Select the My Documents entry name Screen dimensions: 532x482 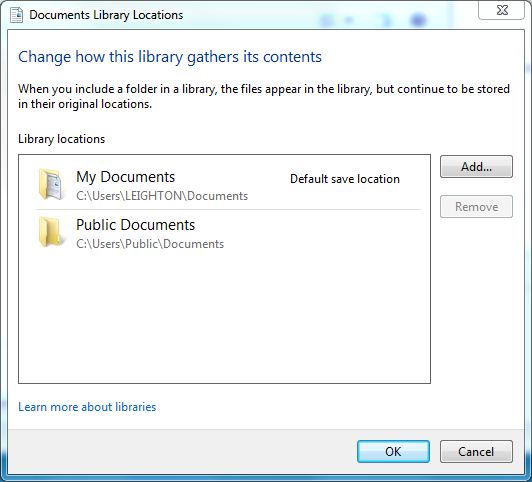[126, 177]
